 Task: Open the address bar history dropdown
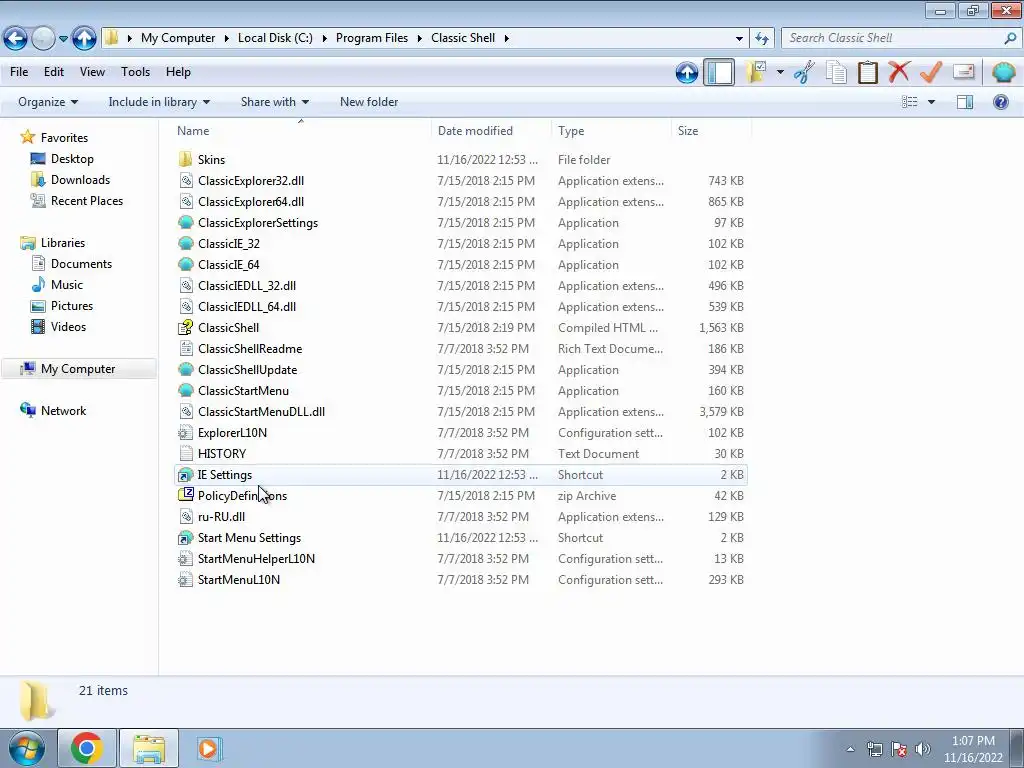pyautogui.click(x=739, y=39)
